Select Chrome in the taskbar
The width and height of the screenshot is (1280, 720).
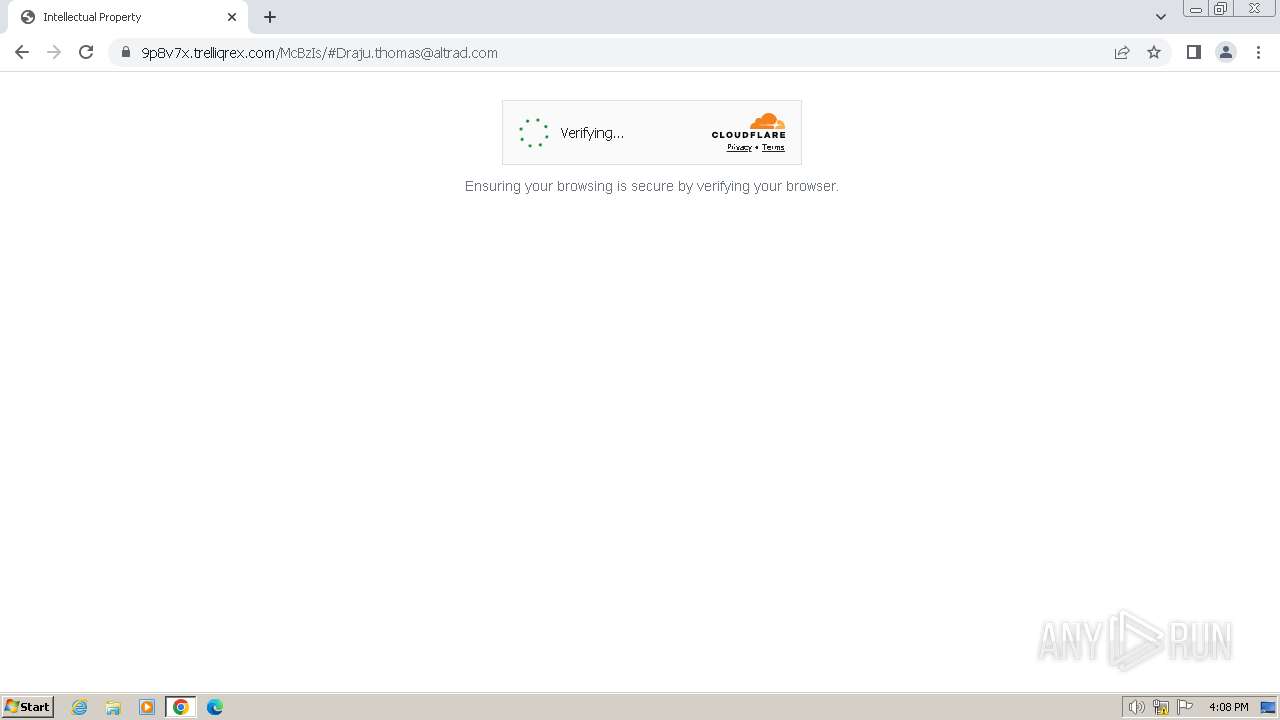[180, 707]
